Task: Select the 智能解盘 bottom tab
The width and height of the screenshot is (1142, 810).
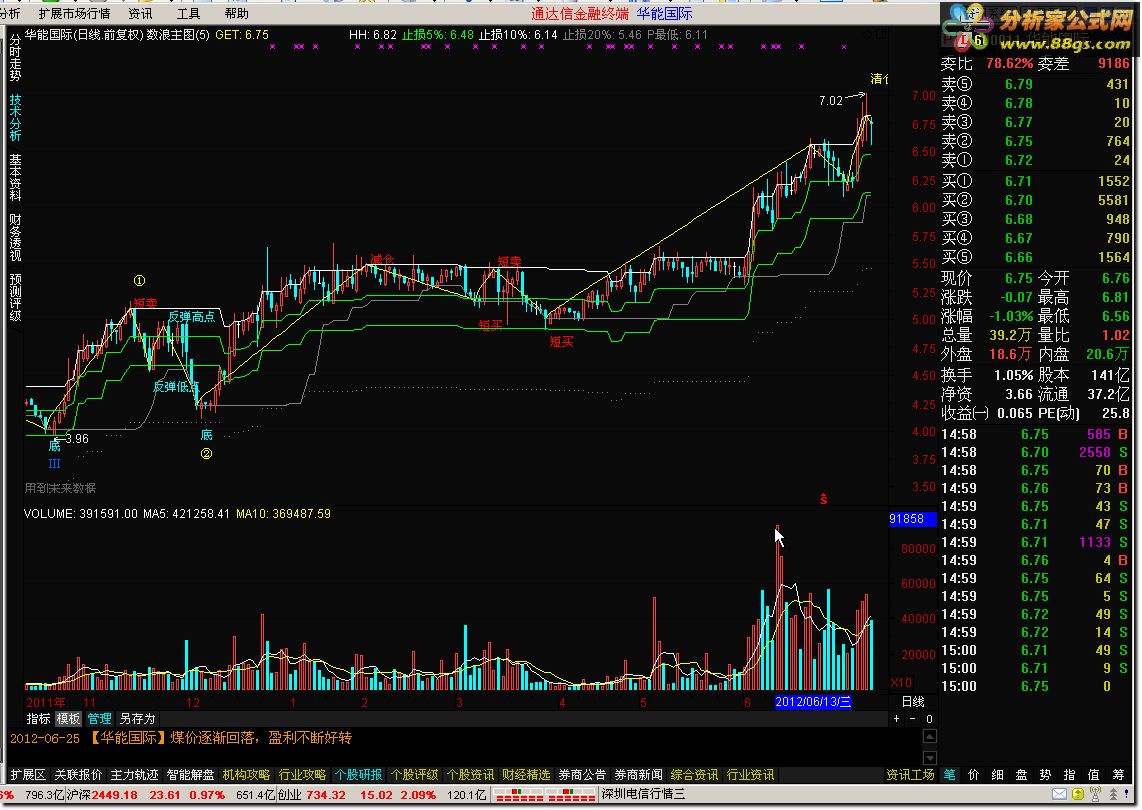Action: click(190, 775)
